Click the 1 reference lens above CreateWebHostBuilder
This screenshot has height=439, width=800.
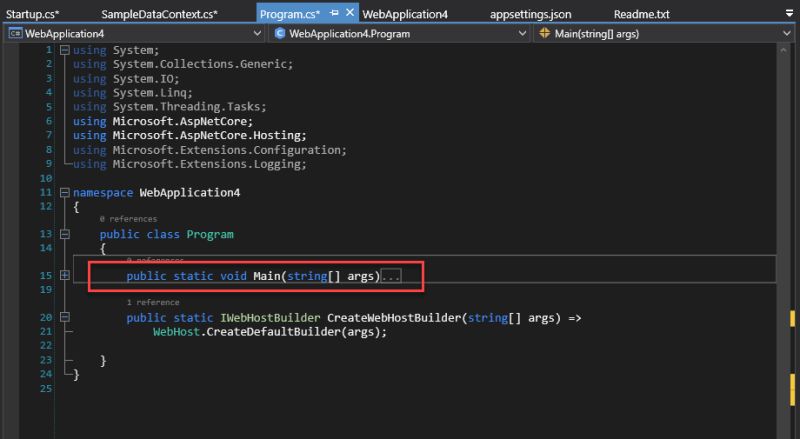coord(153,303)
